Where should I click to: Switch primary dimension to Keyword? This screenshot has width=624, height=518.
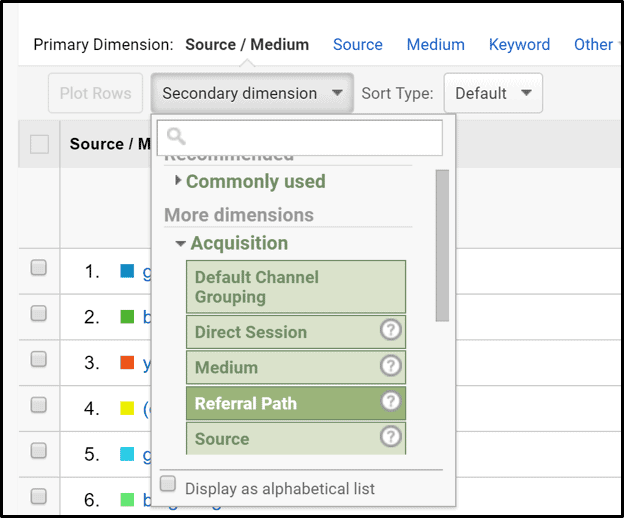[519, 45]
